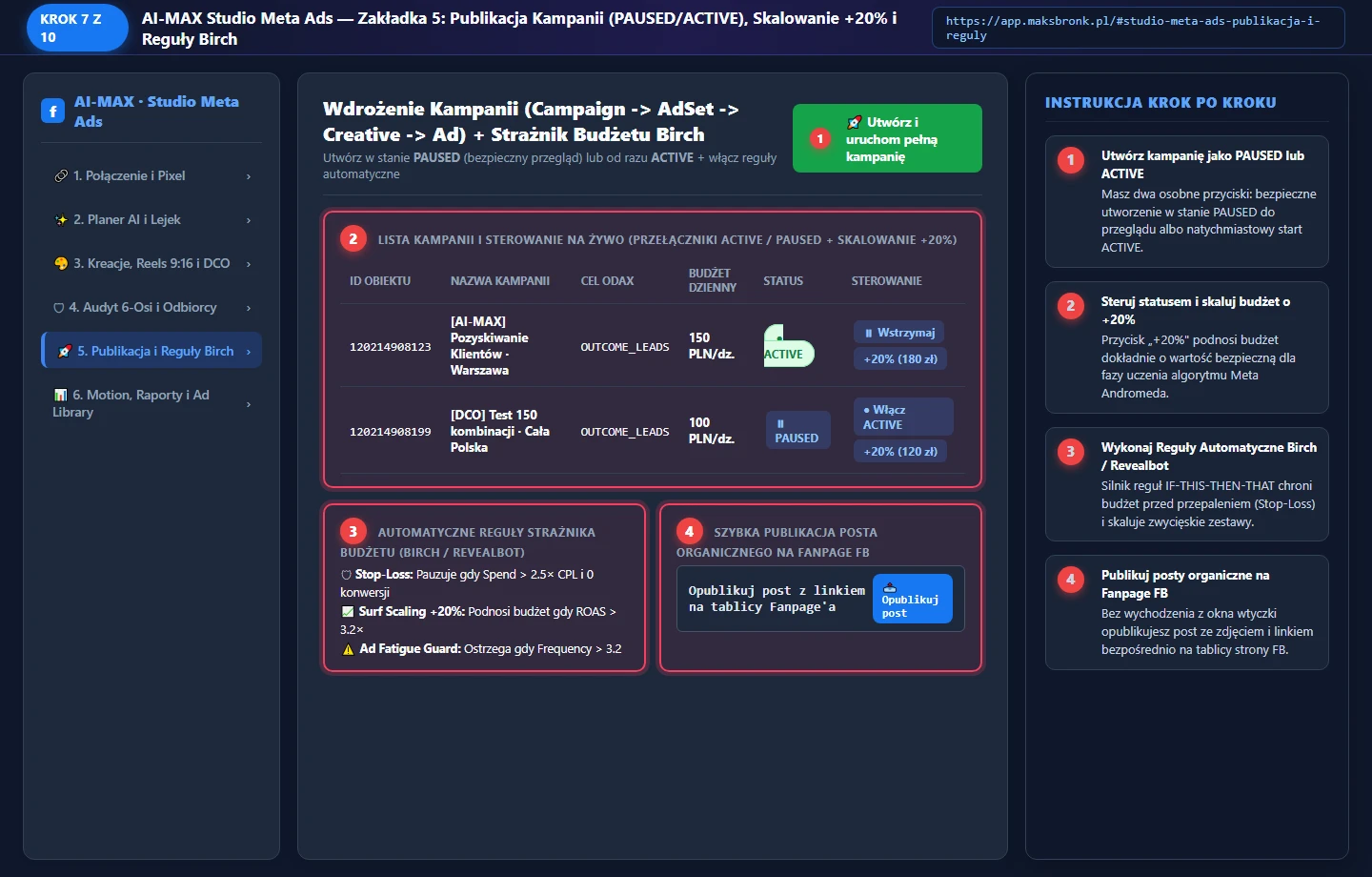This screenshot has width=1372, height=877.
Task: Click the sparkle icon beside Planer AI
Action: click(x=61, y=220)
